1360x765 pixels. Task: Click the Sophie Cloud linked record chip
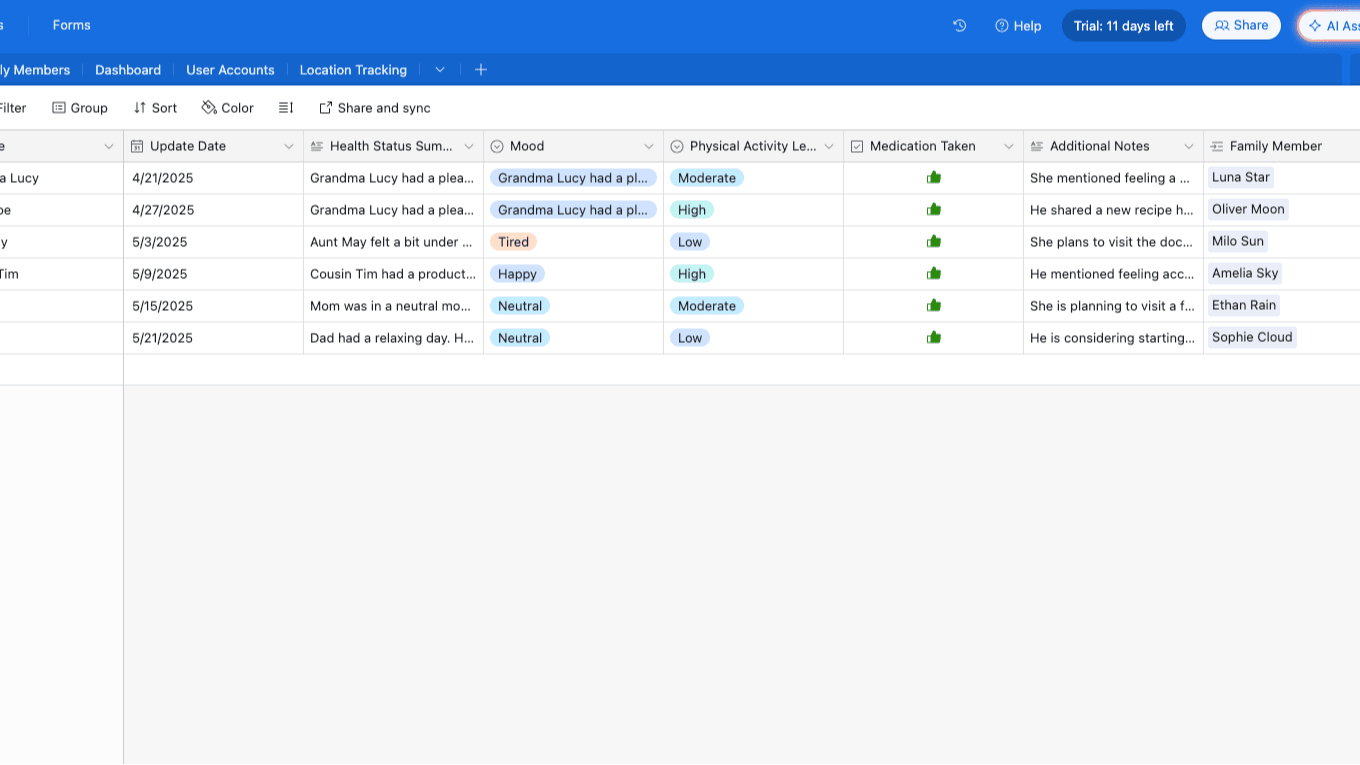coord(1252,337)
